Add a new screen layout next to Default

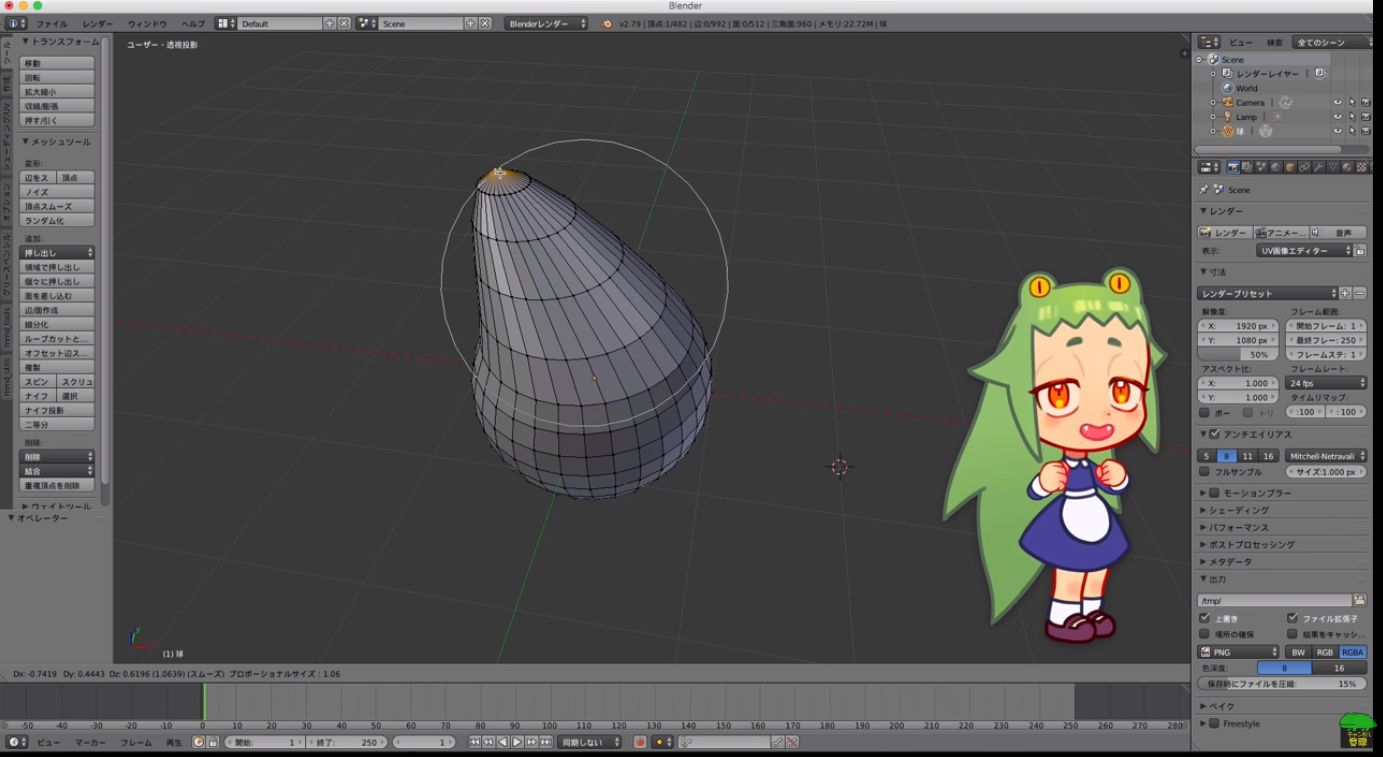click(330, 23)
